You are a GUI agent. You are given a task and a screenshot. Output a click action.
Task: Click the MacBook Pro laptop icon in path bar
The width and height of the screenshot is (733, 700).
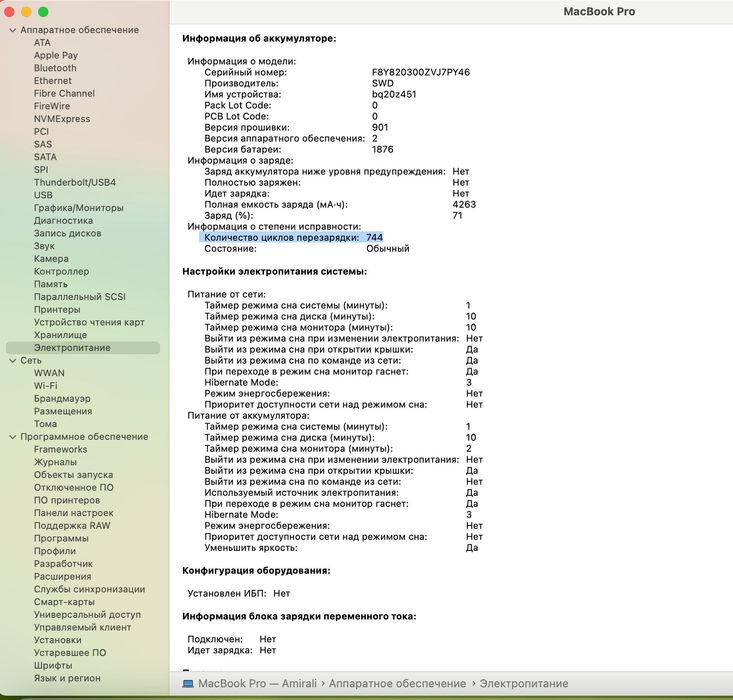(188, 684)
